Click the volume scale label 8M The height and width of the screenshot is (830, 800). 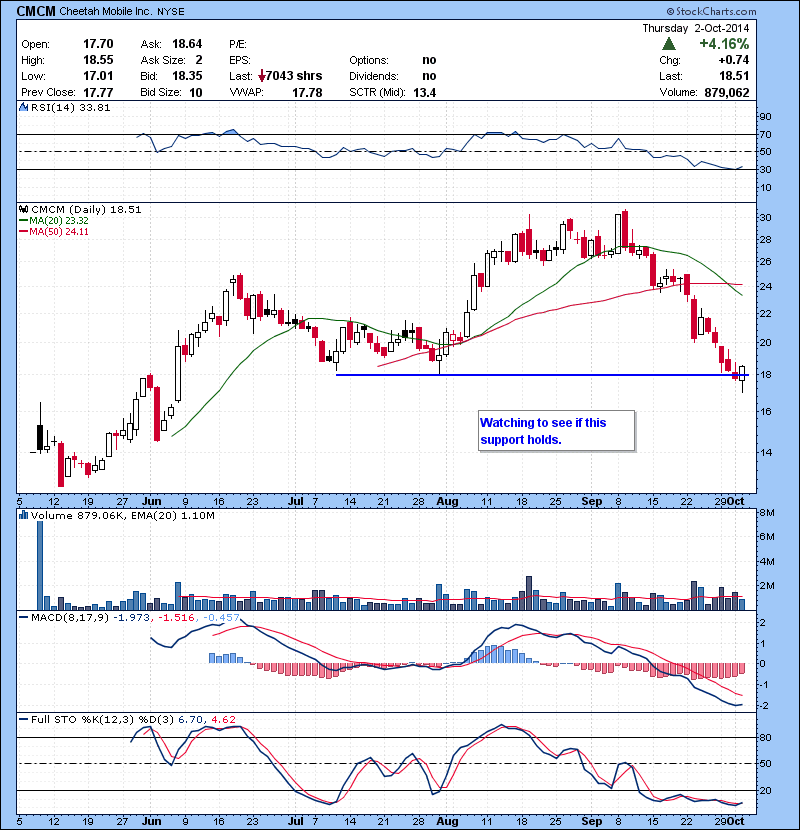(767, 512)
